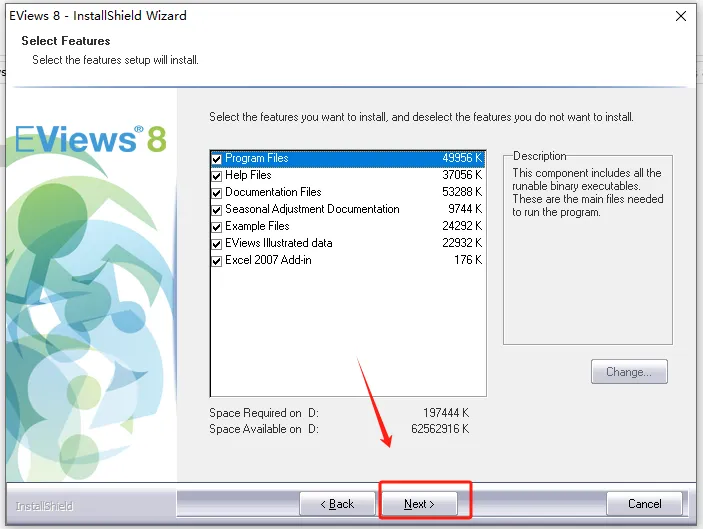
Task: Select Excel 2007 Add-in label
Action: pos(268,260)
